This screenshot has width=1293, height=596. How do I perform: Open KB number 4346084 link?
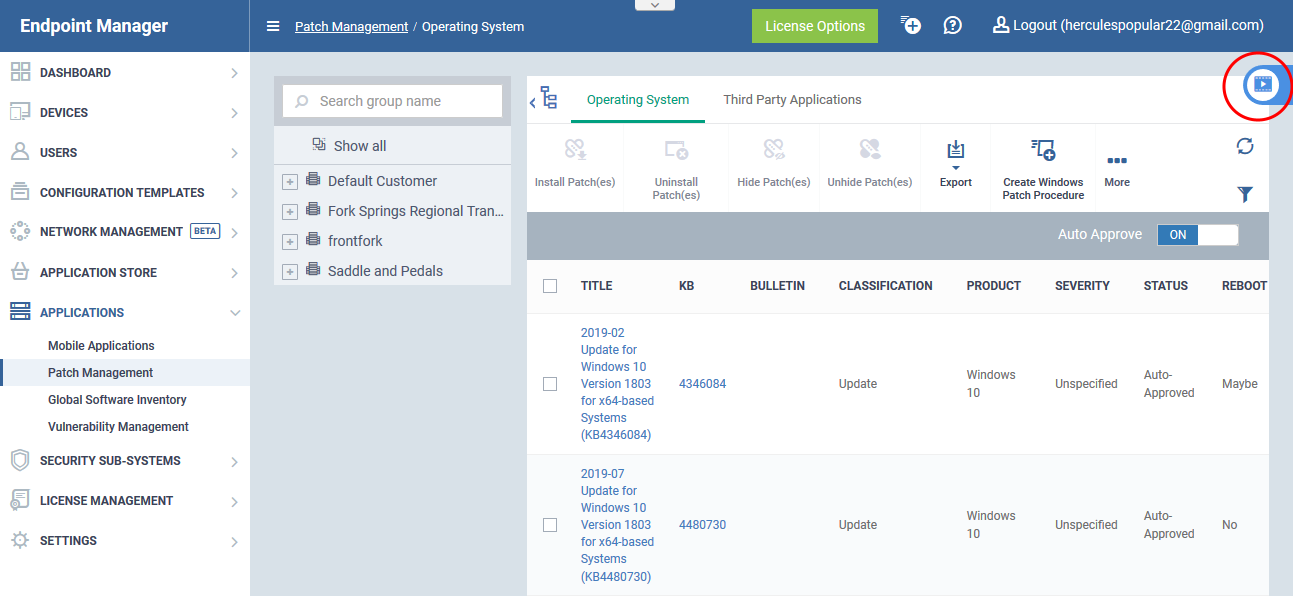(x=702, y=384)
